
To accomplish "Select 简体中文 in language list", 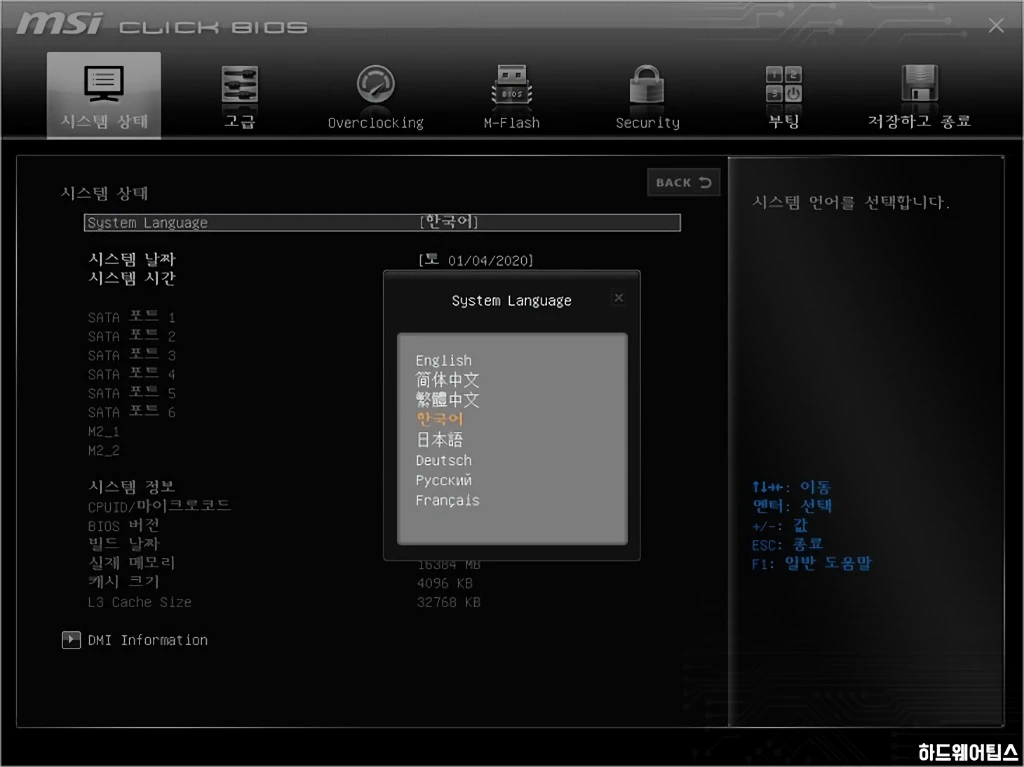I will pyautogui.click(x=447, y=380).
